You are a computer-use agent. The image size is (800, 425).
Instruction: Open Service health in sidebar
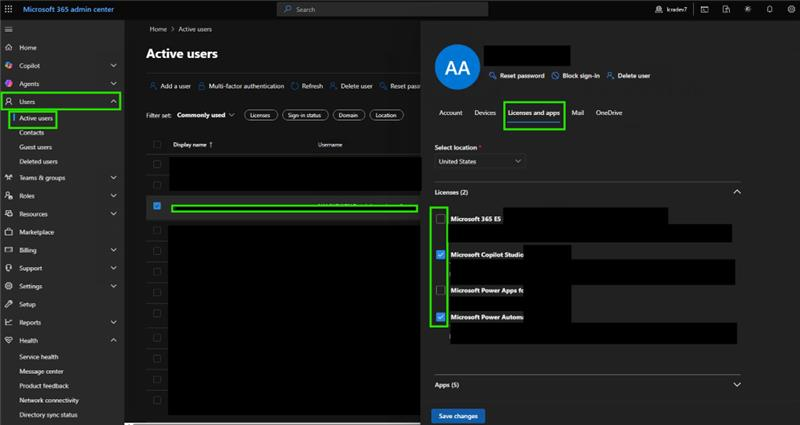[x=39, y=357]
